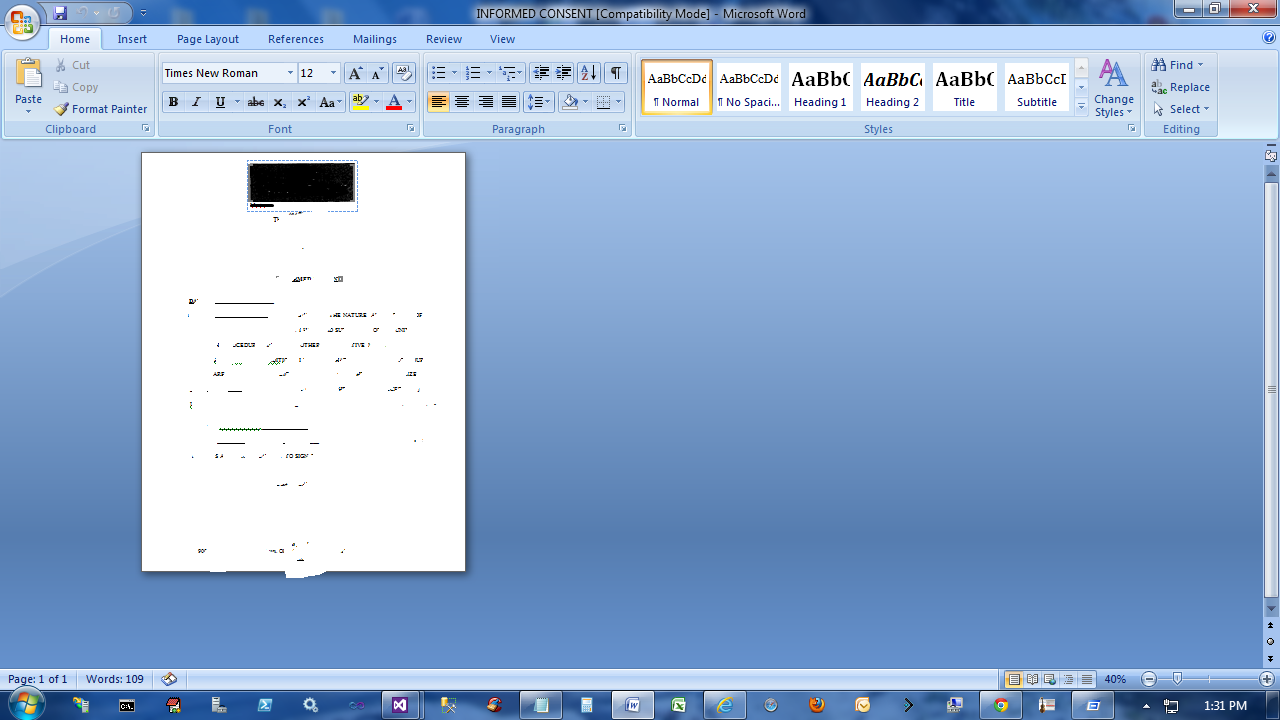Viewport: 1280px width, 720px height.
Task: Open the Review tab
Action: click(444, 39)
